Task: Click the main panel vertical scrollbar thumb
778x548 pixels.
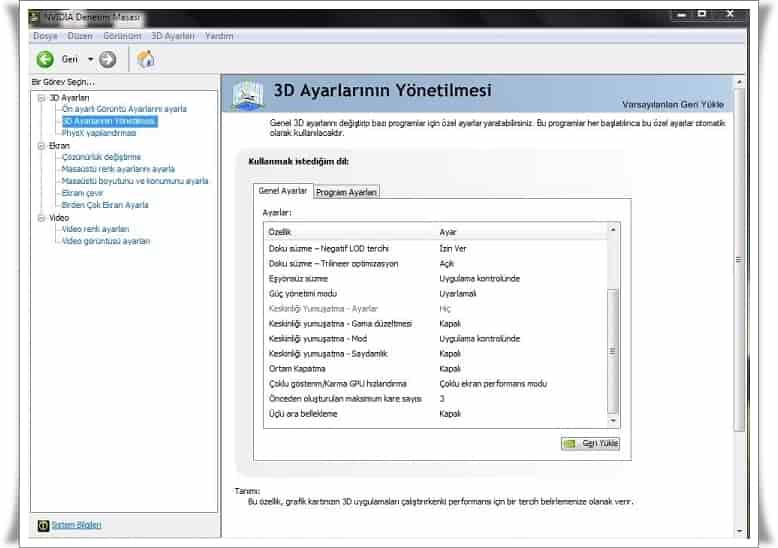Action: (739, 259)
